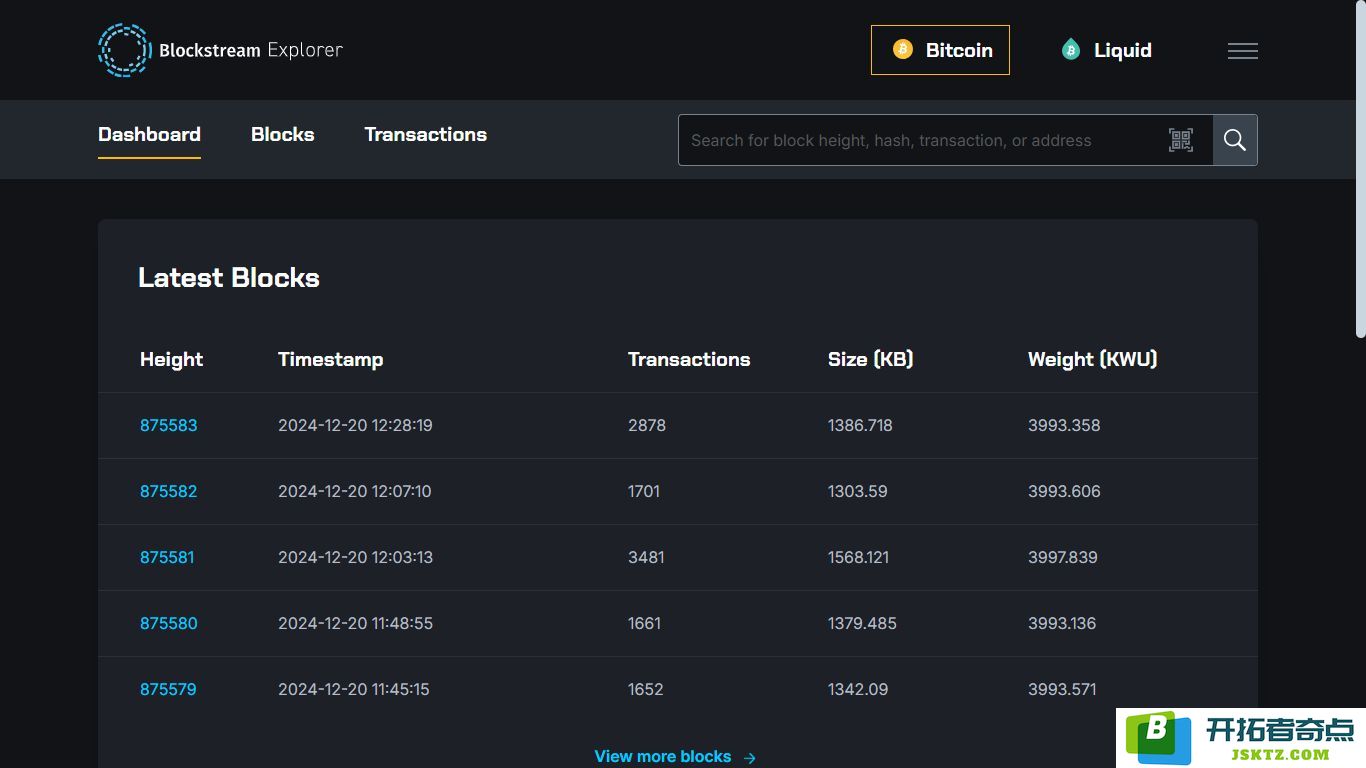This screenshot has height=768, width=1366.
Task: Click size value 1386.718
Action: pyautogui.click(x=860, y=425)
